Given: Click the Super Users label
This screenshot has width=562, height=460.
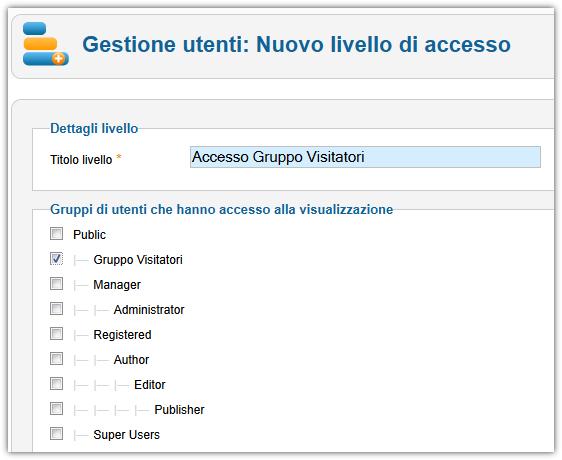Looking at the screenshot, I should 127,435.
